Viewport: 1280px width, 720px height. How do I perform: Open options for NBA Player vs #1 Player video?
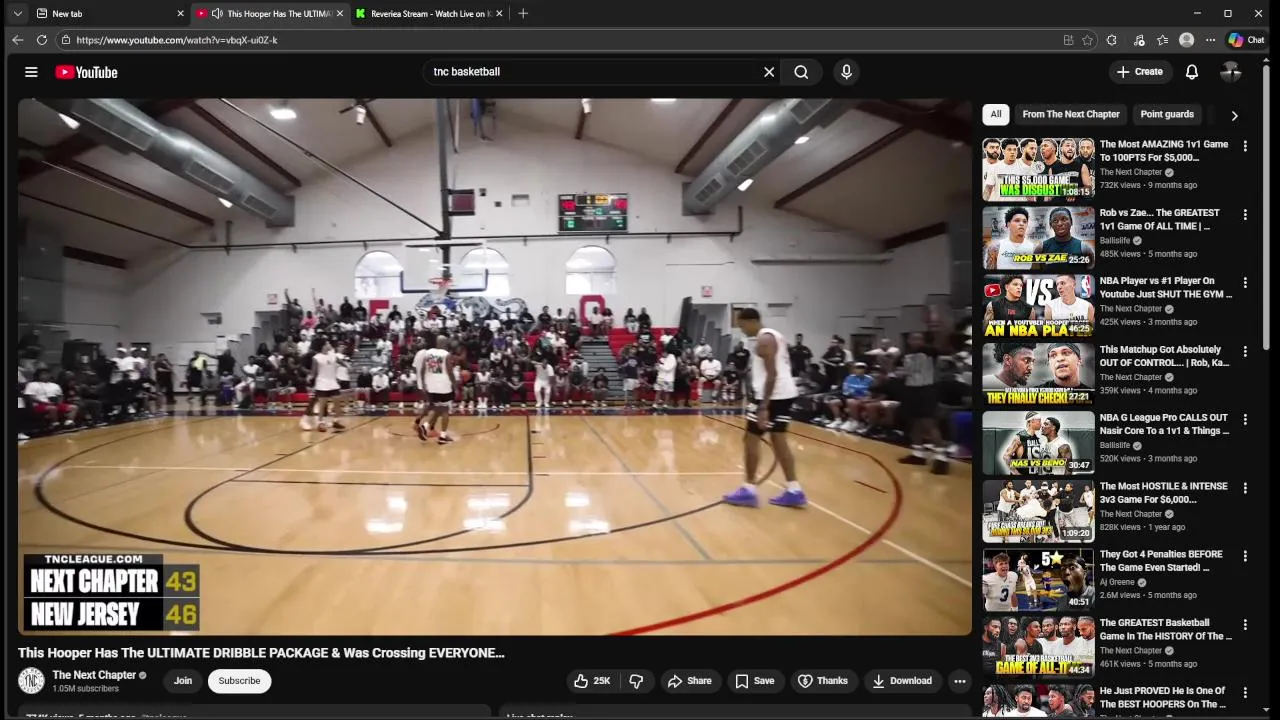click(1245, 283)
